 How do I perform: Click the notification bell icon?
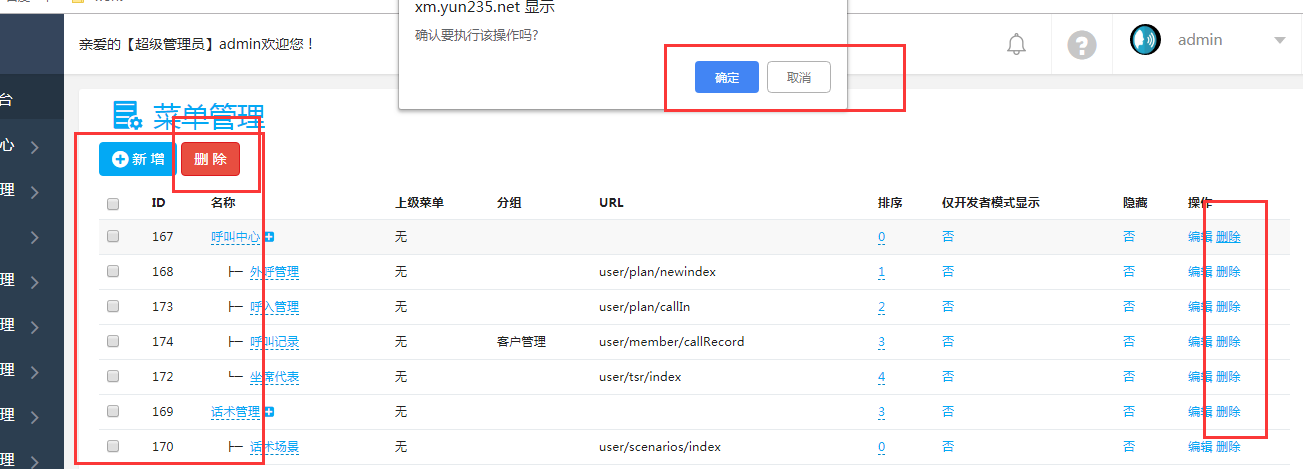tap(1016, 44)
